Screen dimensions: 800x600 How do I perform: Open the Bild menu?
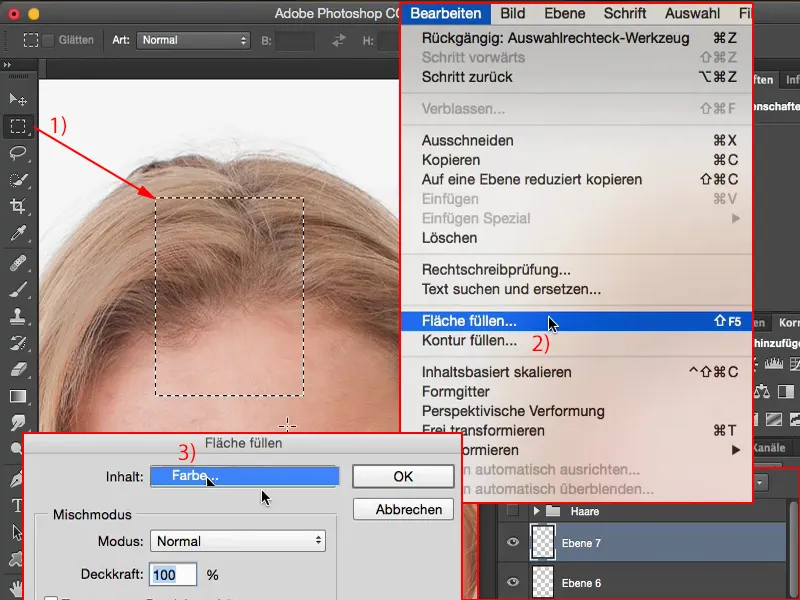point(512,13)
